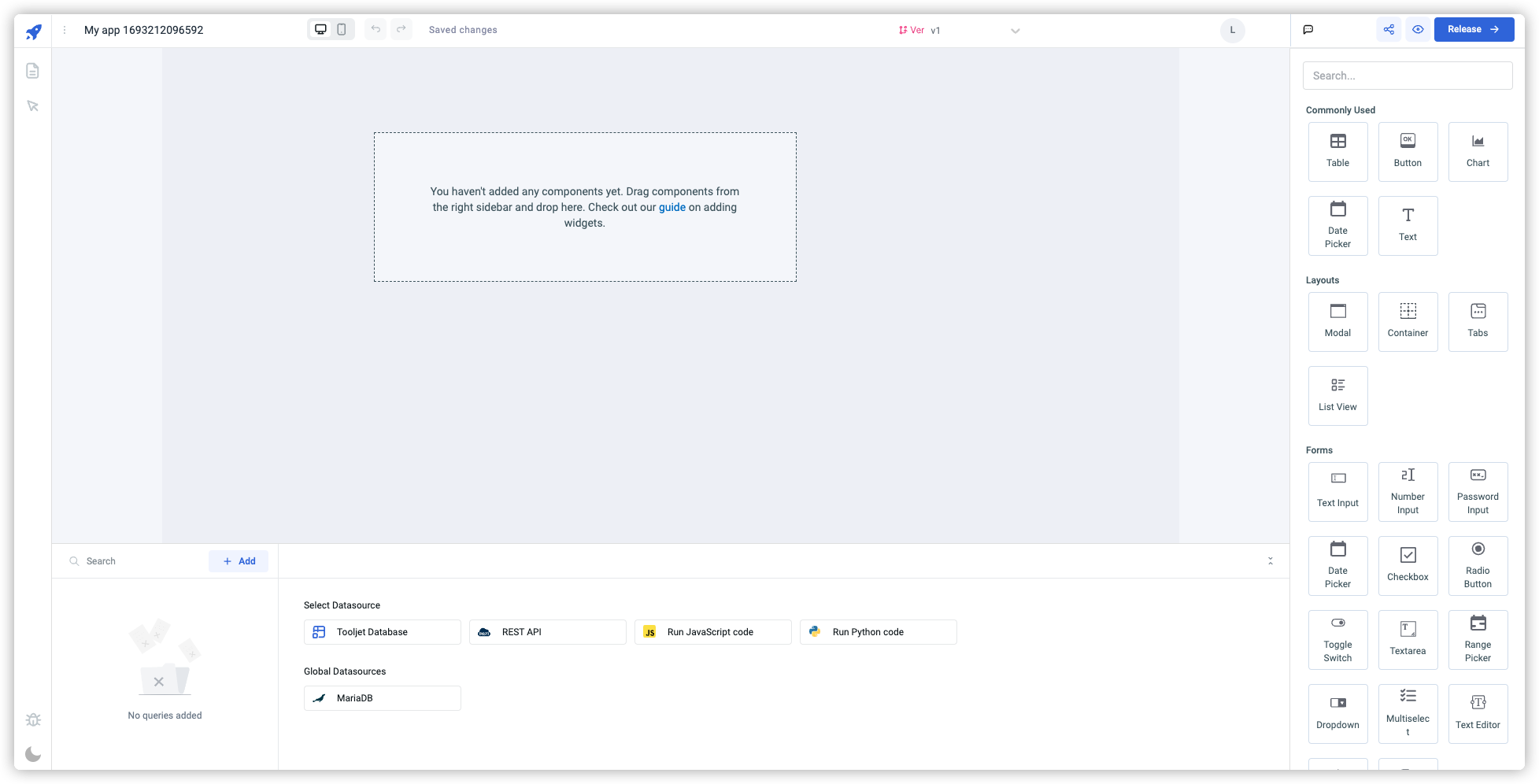Toggle dark mode moon icon
This screenshot has height=784, width=1539.
click(x=33, y=754)
